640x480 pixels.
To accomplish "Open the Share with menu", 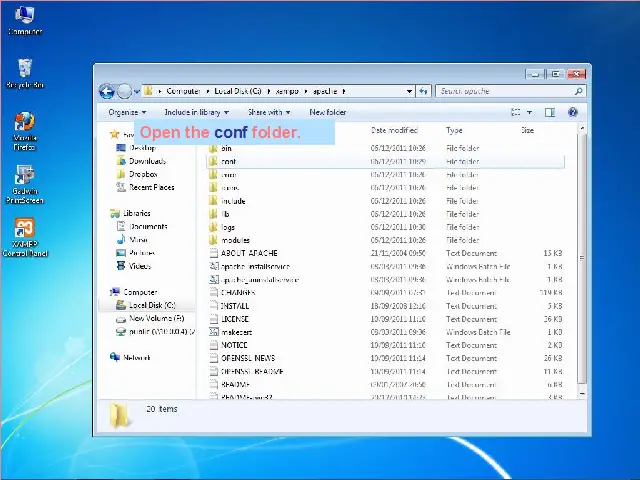I will [269, 112].
